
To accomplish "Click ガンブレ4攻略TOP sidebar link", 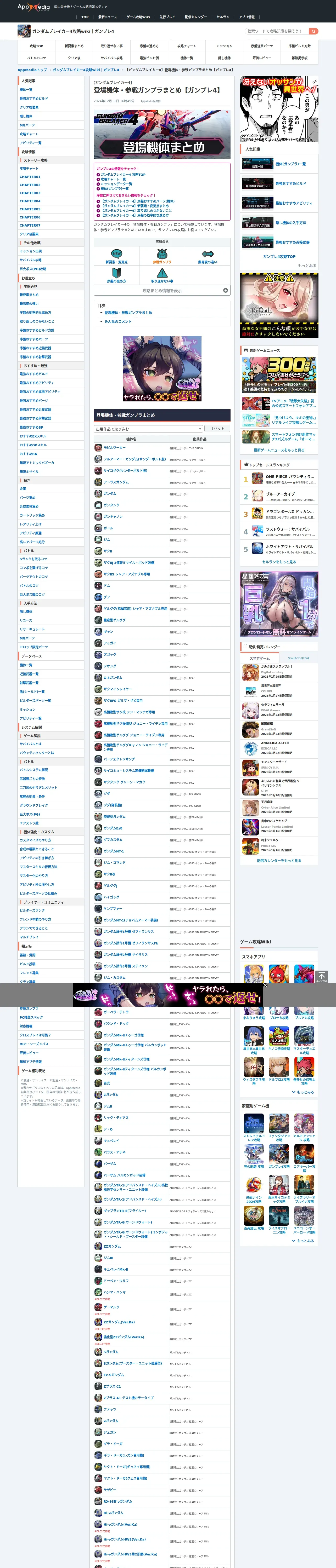I will point(279,256).
